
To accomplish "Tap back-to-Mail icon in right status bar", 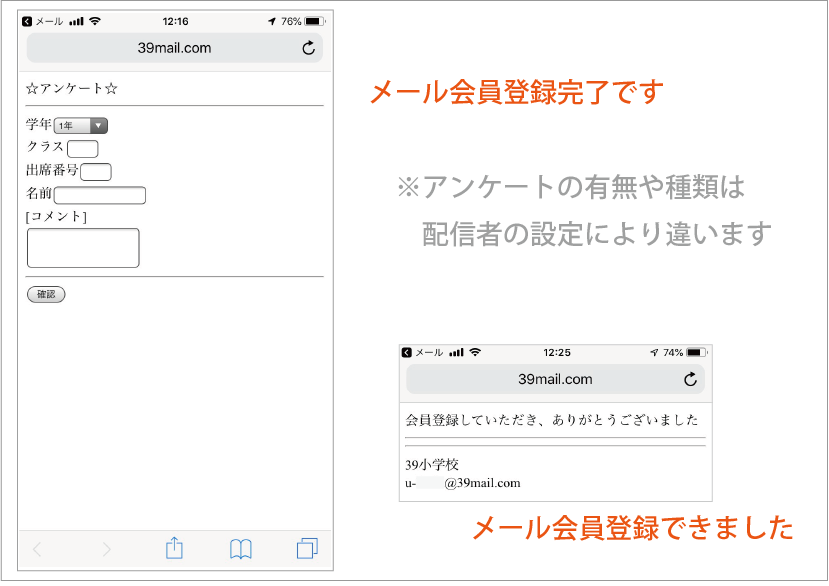I will (x=407, y=352).
